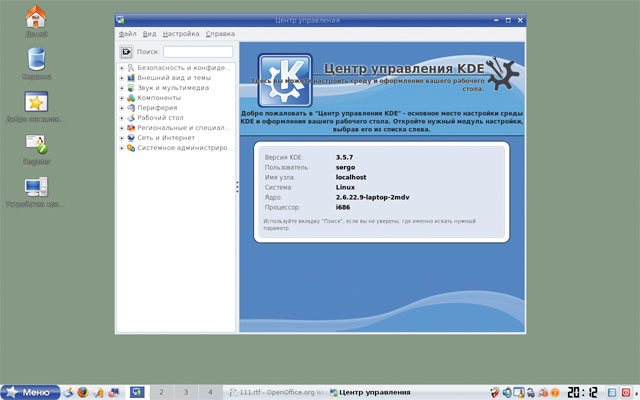640x400 pixels.
Task: Click the fourth quick-launch icon on the panel
Action: click(x=113, y=392)
